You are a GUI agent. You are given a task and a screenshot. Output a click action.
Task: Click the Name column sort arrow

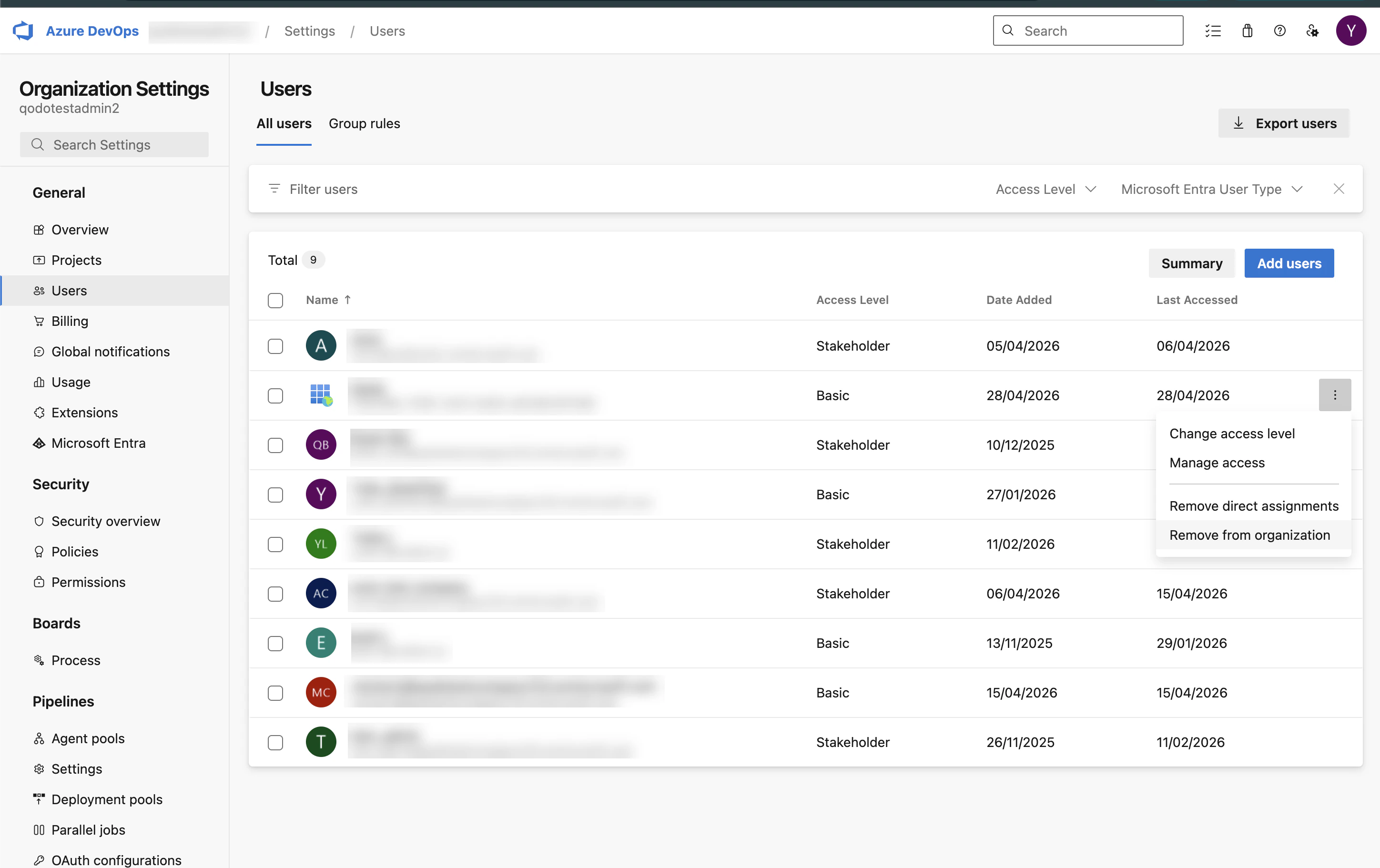[x=347, y=299]
